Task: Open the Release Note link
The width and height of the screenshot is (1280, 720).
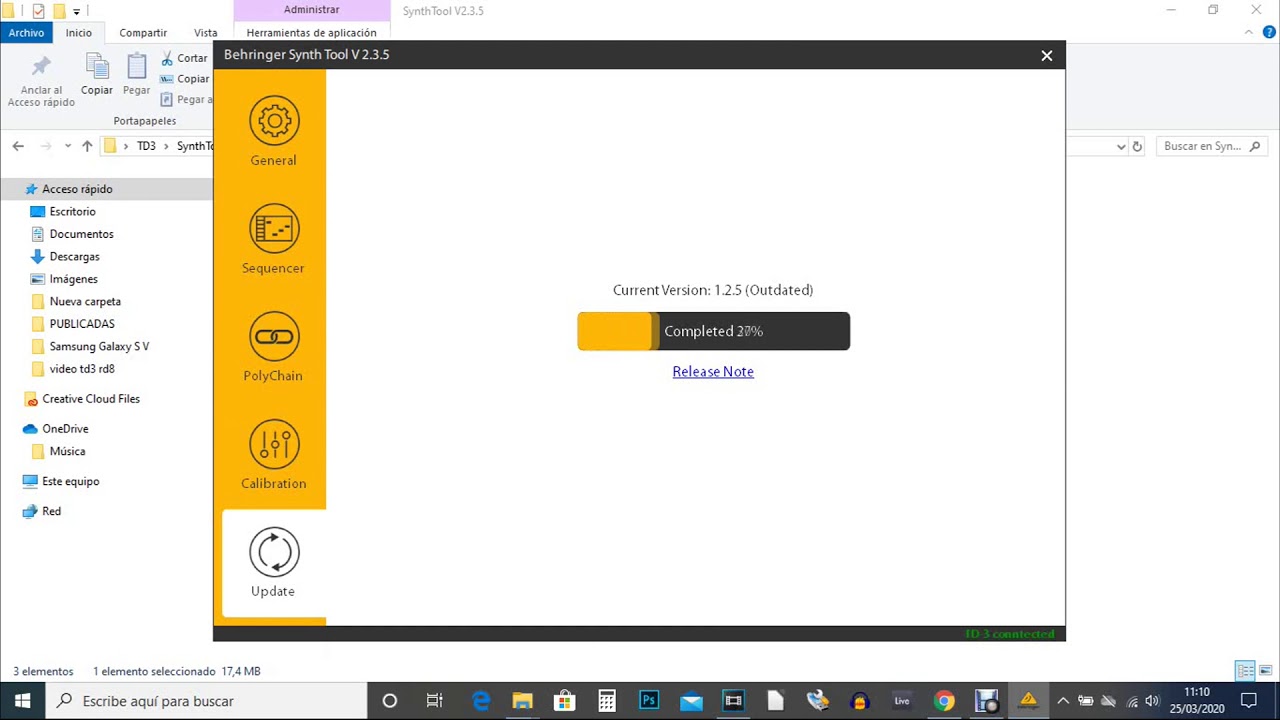Action: pyautogui.click(x=713, y=371)
